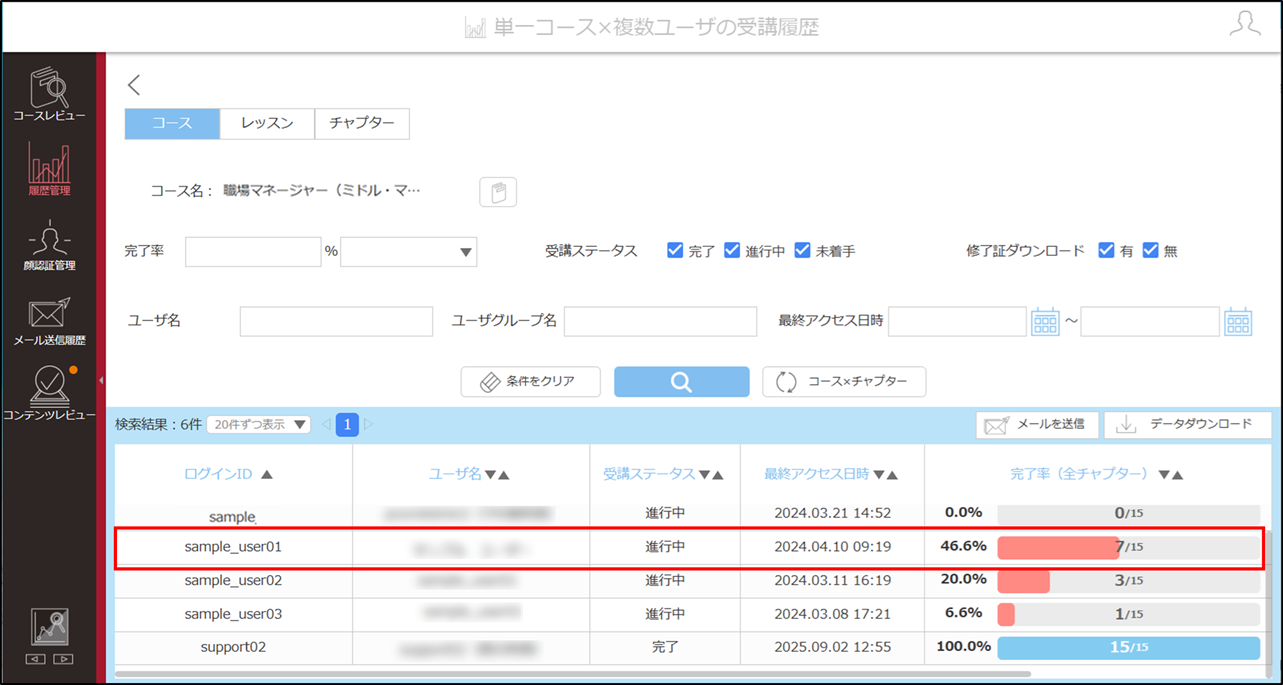Open コンテンツレビュー in the sidebar
The image size is (1283, 685).
tap(49, 394)
